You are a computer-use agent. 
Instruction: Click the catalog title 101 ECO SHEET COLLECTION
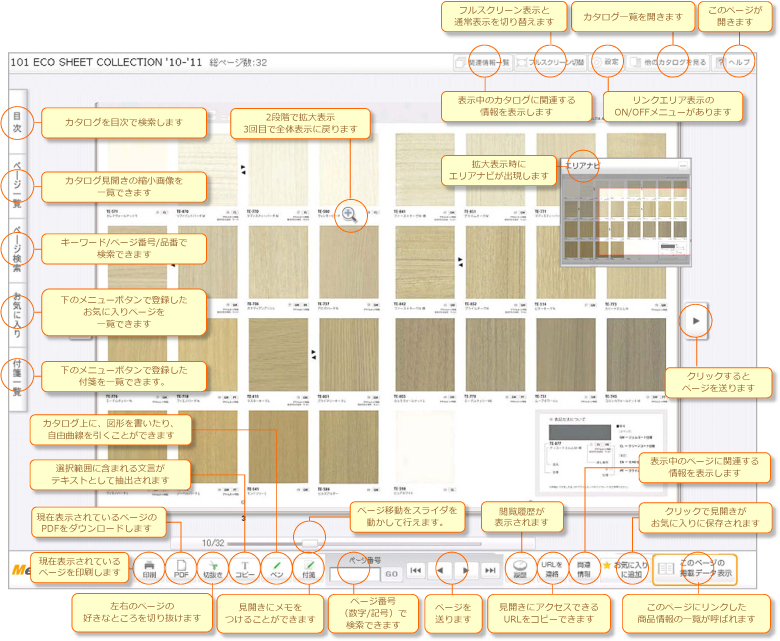[x=106, y=62]
